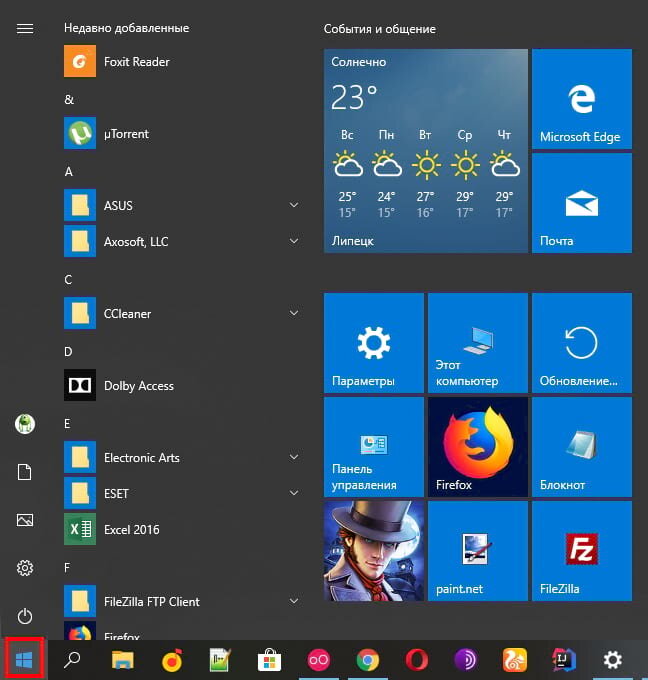648x680 pixels.
Task: Open the paint.net tile
Action: click(x=478, y=551)
